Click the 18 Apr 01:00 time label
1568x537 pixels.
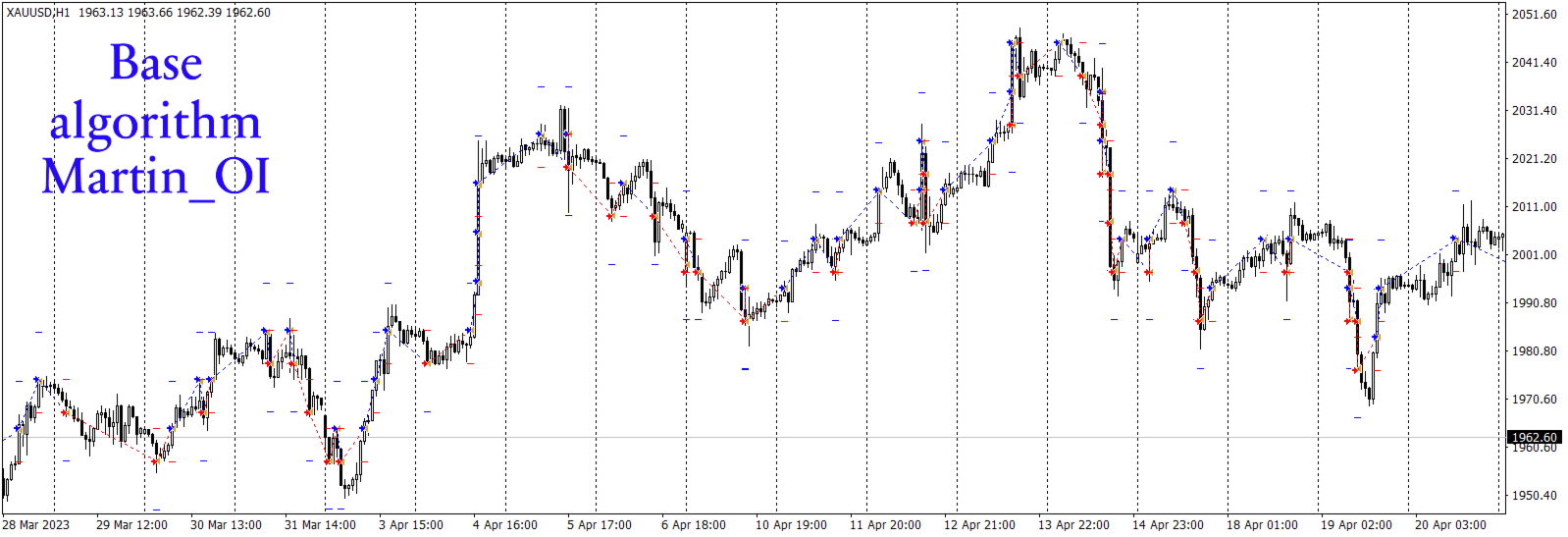pyautogui.click(x=1262, y=525)
